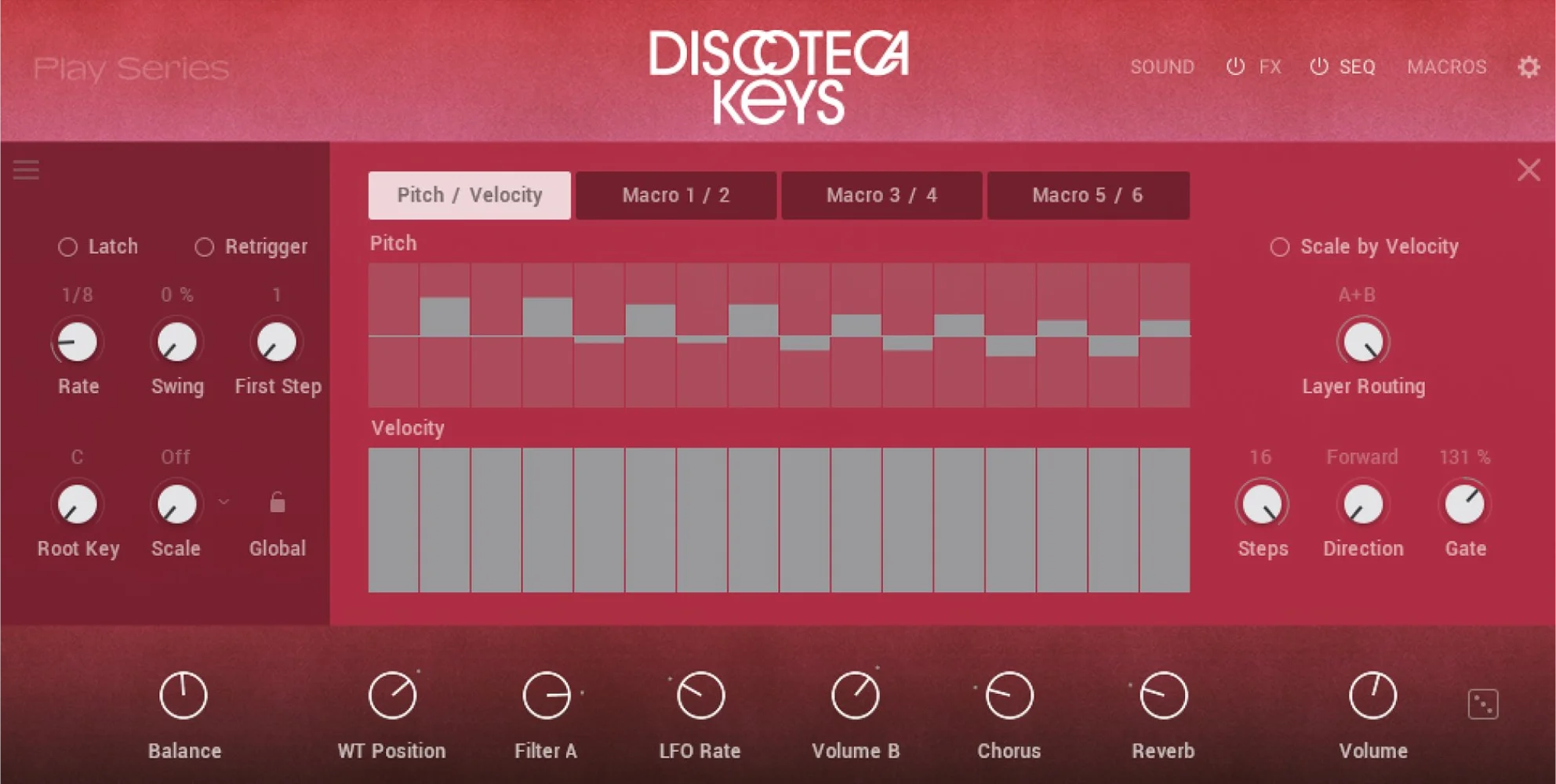
Task: Unlock the Global lock icon
Action: [276, 502]
